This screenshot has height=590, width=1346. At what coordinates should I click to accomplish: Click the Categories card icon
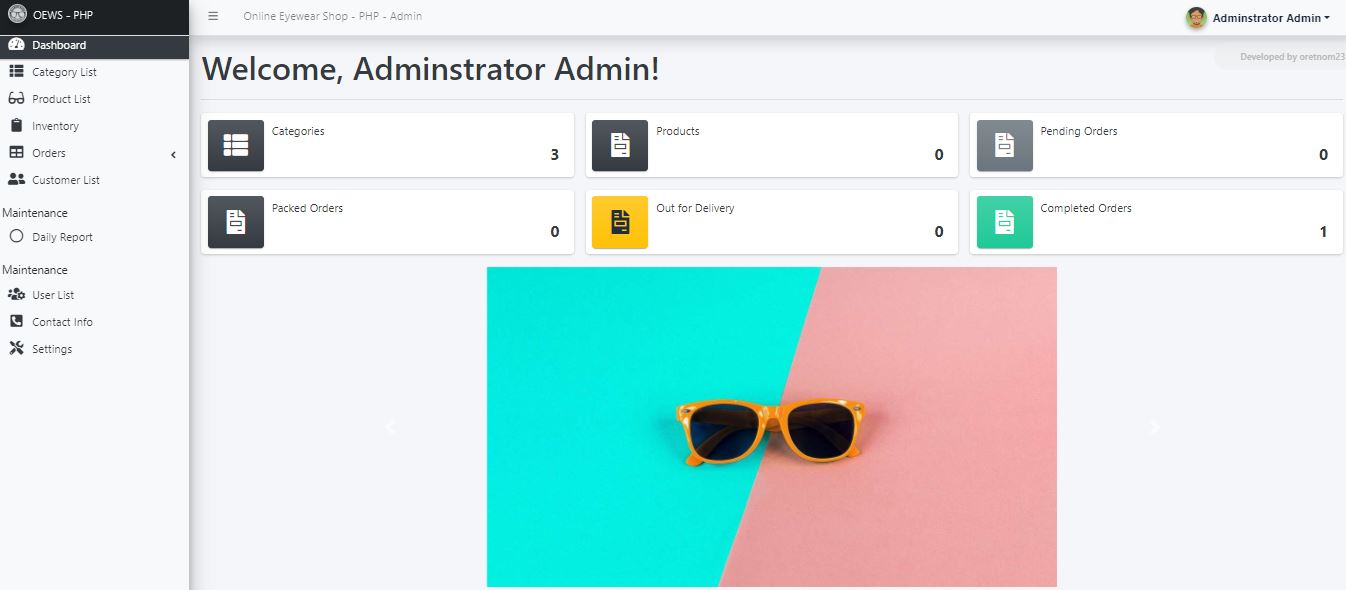tap(235, 144)
